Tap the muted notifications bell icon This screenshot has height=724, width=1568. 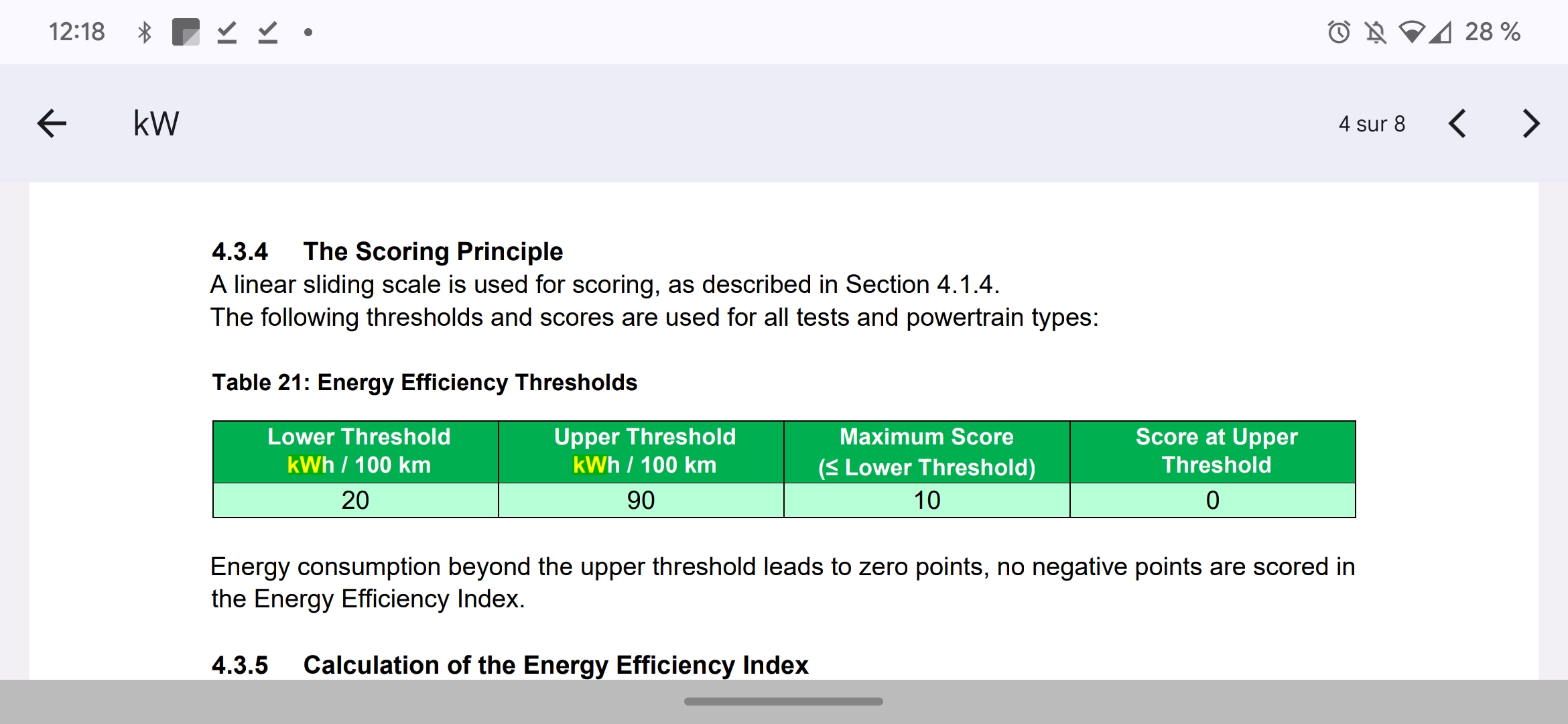[1375, 32]
